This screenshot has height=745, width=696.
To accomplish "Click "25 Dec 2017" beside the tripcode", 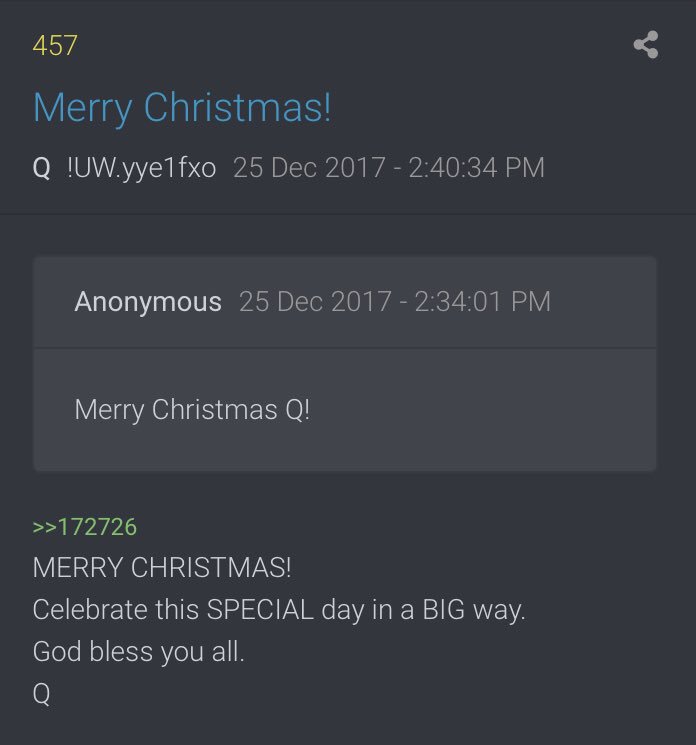I will 309,168.
